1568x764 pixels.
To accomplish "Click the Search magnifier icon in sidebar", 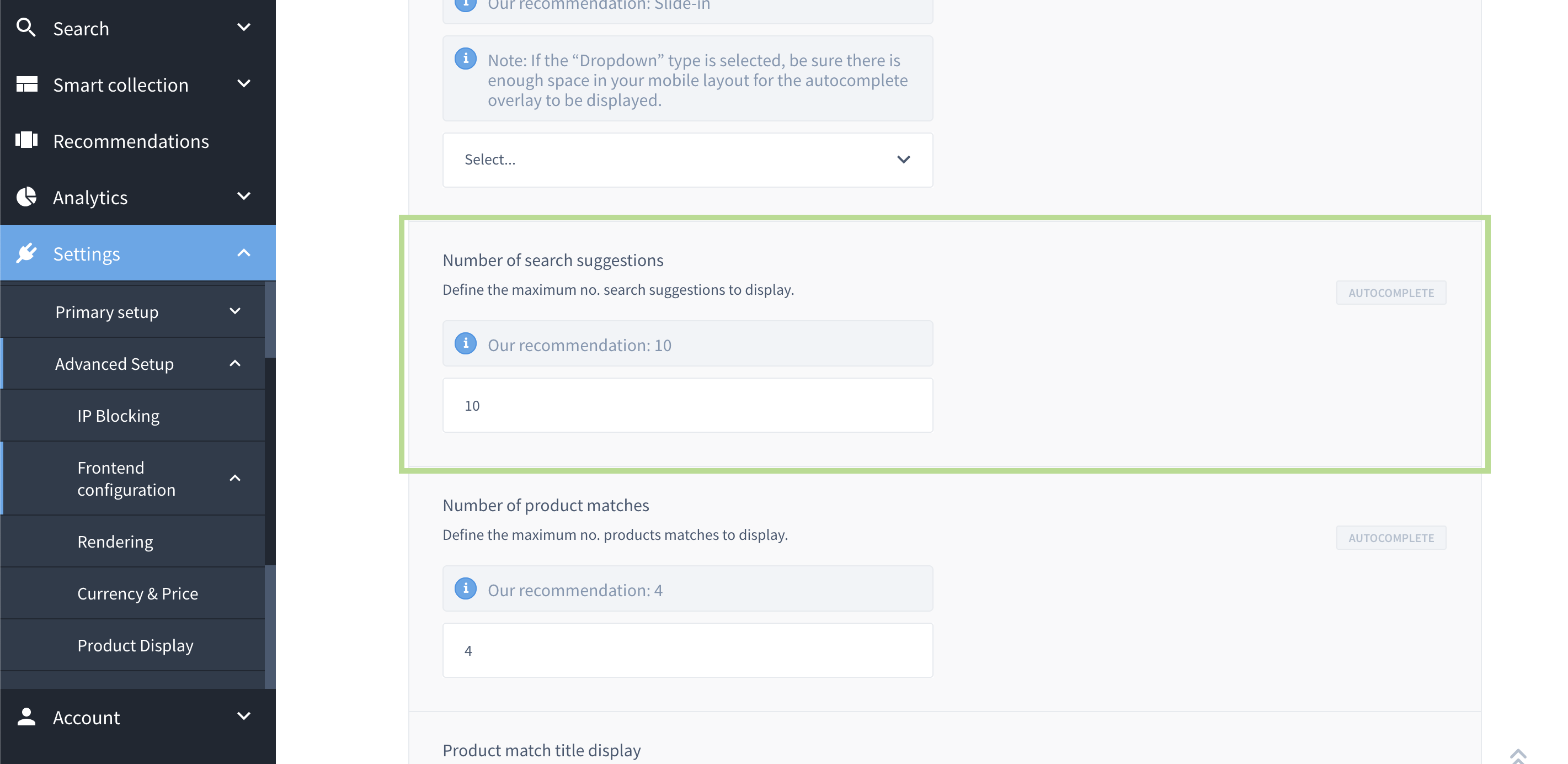I will [x=27, y=28].
